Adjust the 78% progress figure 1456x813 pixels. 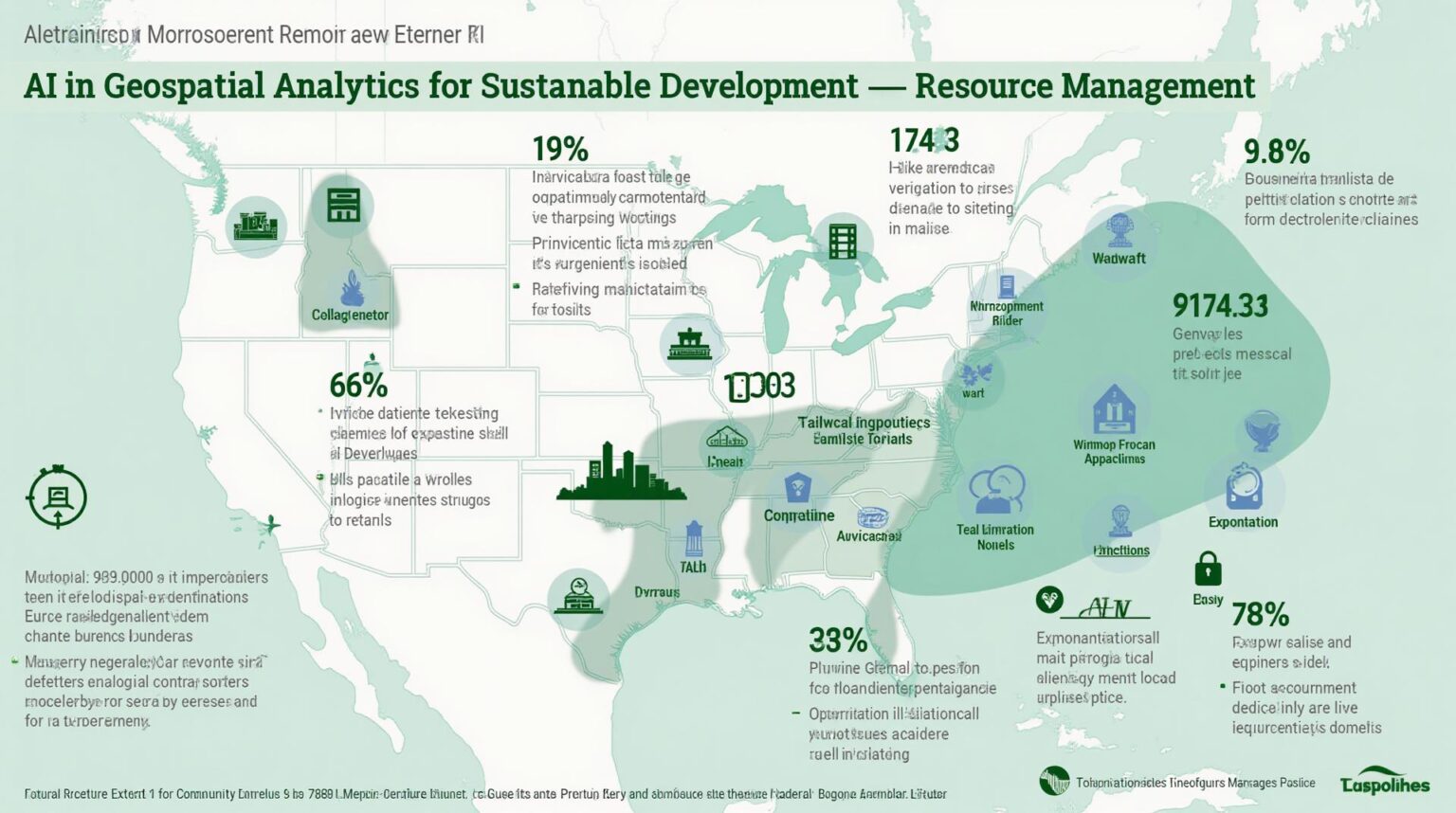click(1259, 613)
